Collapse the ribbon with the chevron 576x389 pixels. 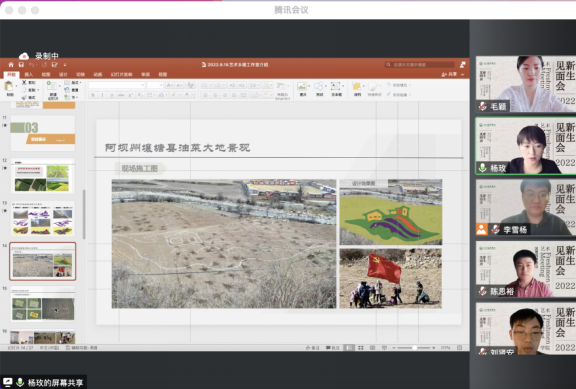(x=462, y=75)
